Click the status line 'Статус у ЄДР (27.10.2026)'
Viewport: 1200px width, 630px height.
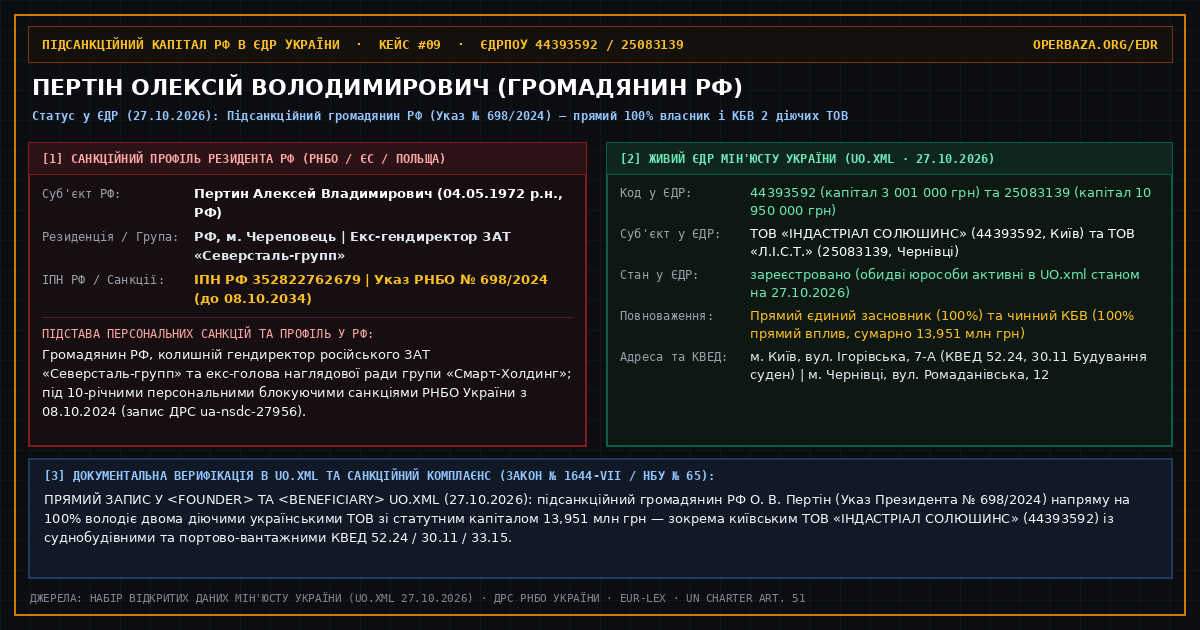[x=440, y=116]
